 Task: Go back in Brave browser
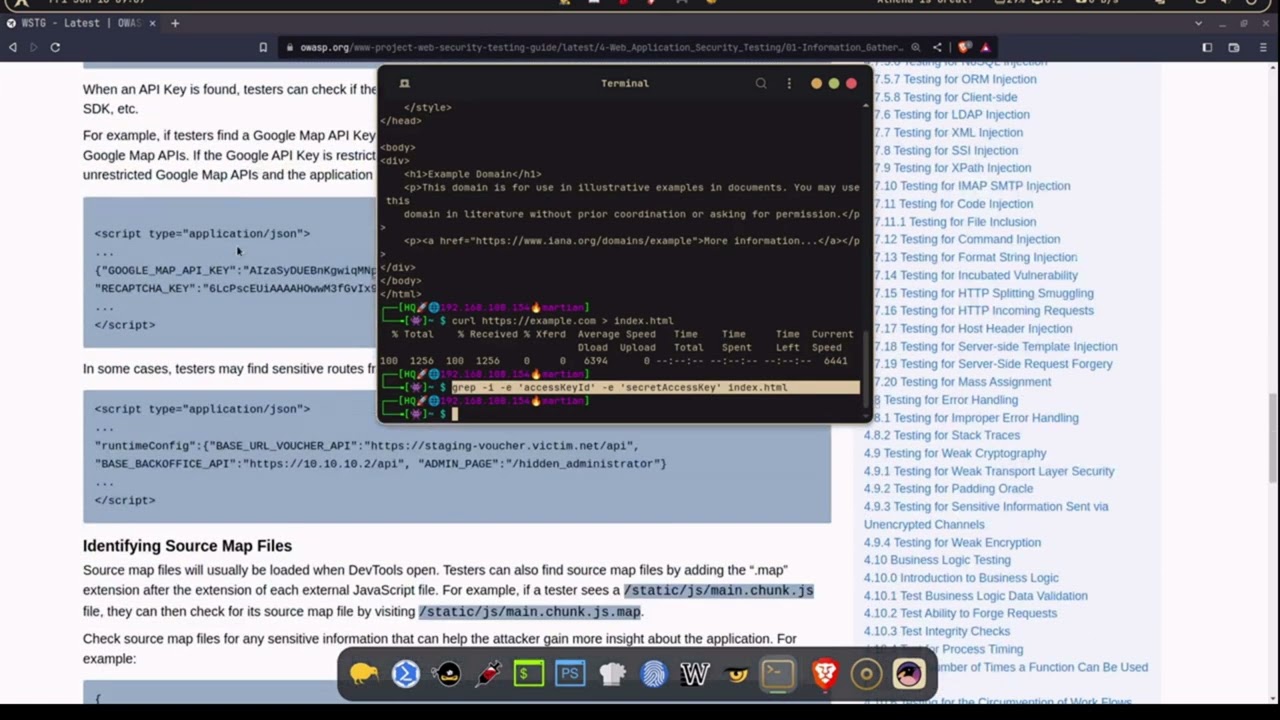(13, 47)
